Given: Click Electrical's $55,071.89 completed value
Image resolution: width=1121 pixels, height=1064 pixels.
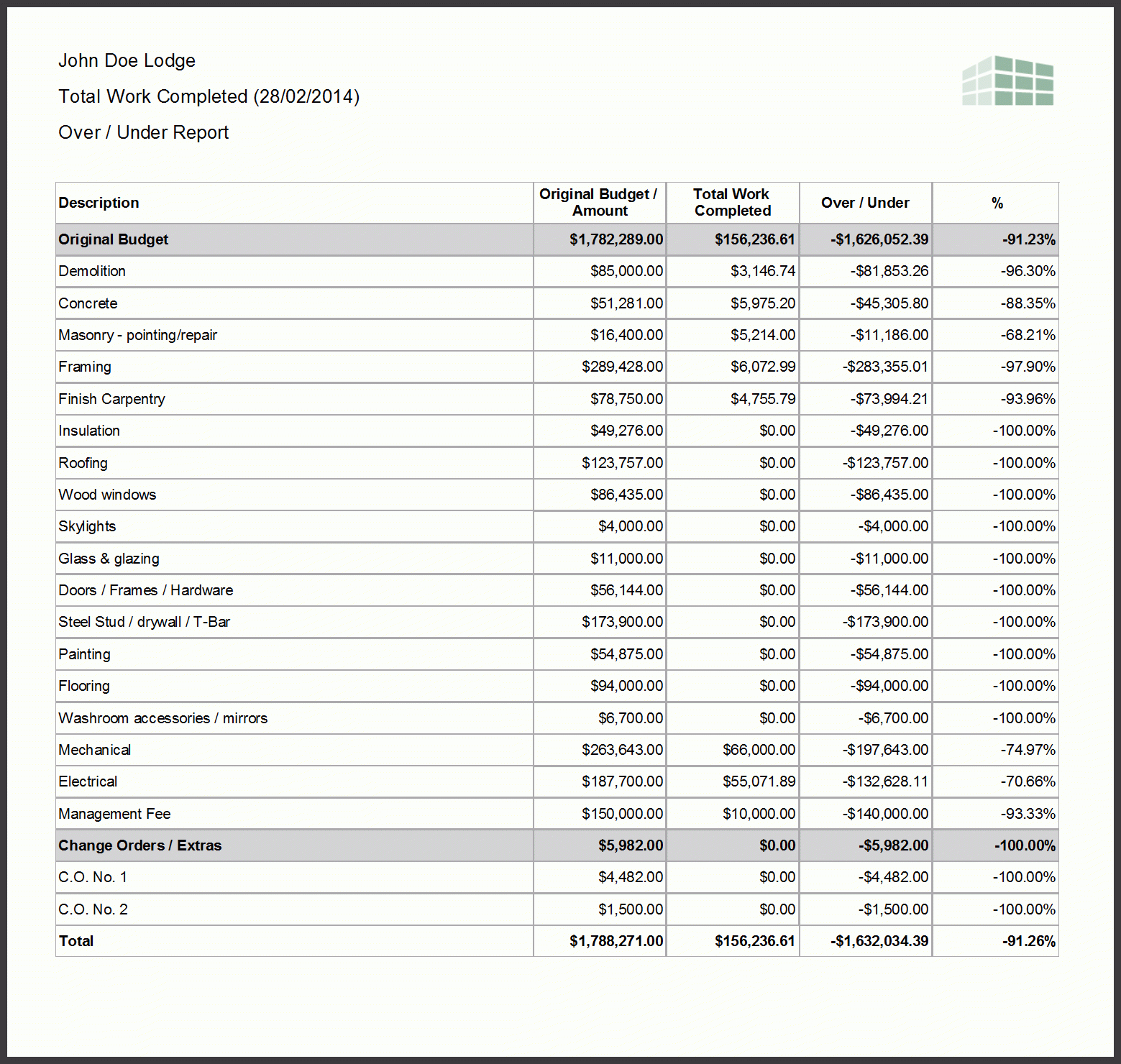Looking at the screenshot, I should [x=759, y=781].
